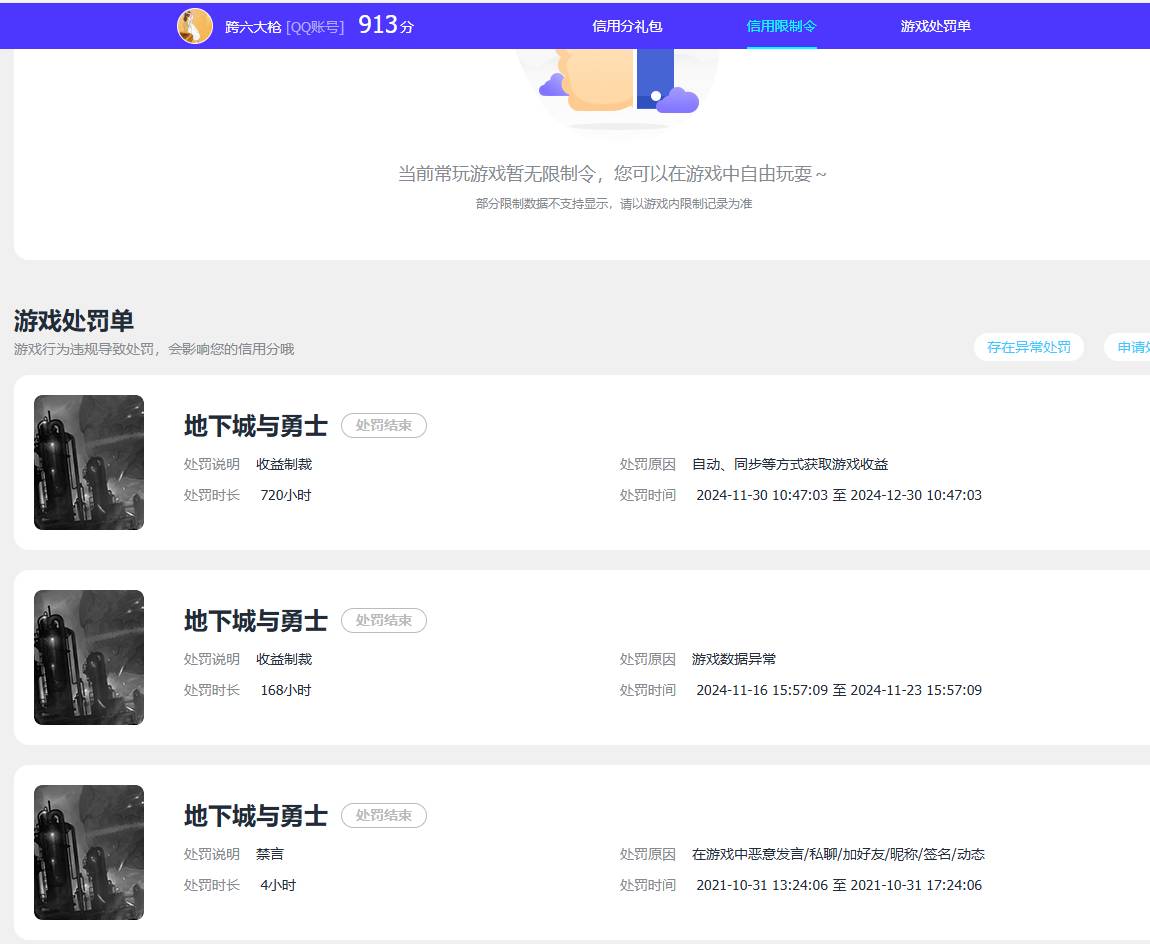Open the third 地下城与勇士 game thumbnail
This screenshot has width=1150, height=944.
click(x=88, y=852)
